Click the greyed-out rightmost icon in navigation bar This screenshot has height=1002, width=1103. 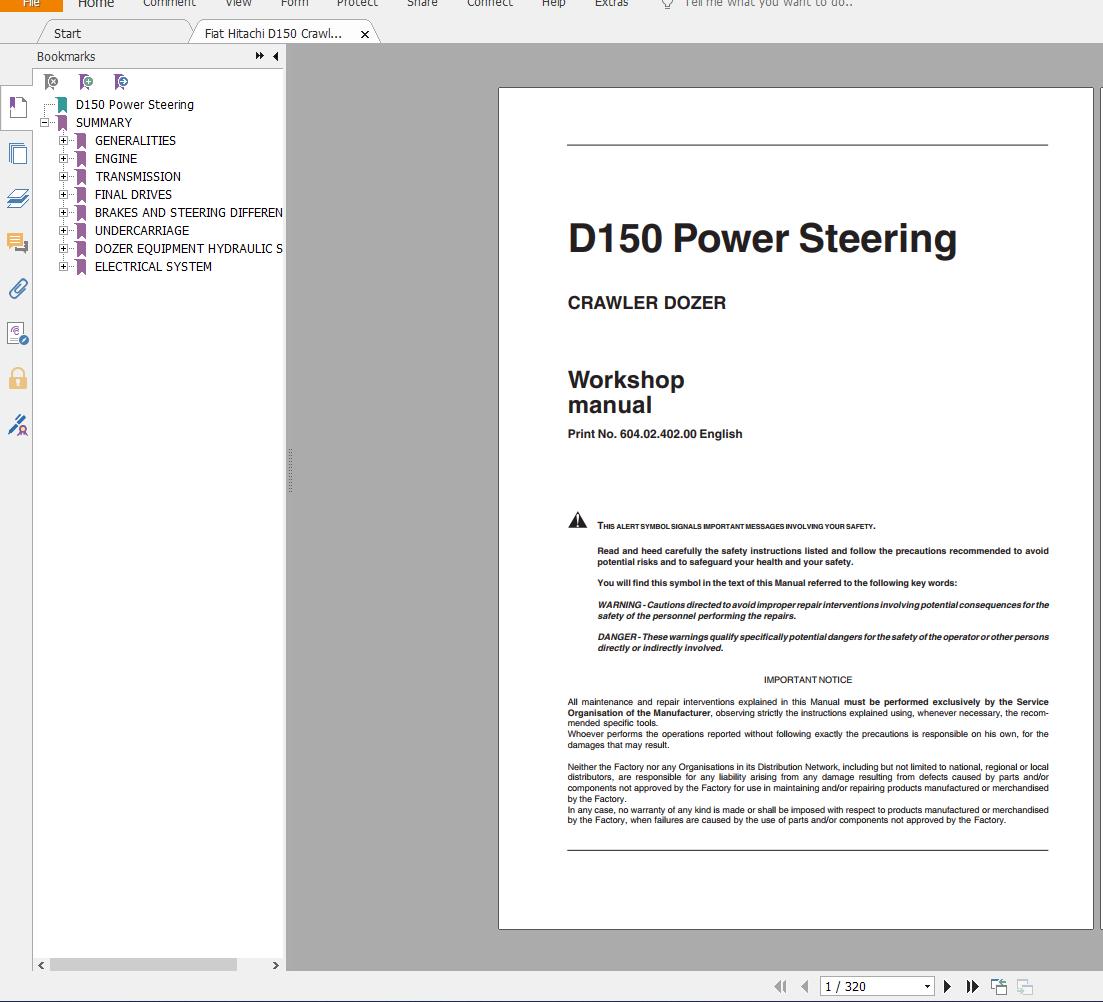pyautogui.click(x=1024, y=987)
